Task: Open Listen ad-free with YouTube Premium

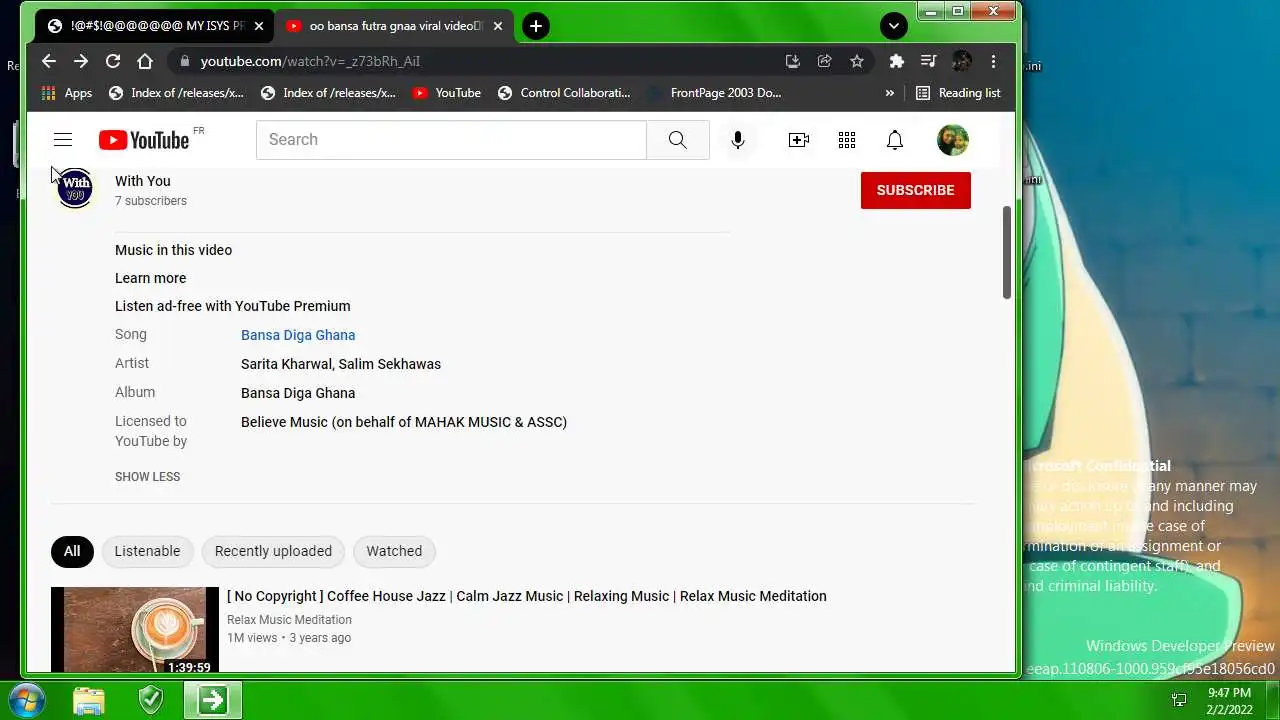Action: tap(233, 306)
